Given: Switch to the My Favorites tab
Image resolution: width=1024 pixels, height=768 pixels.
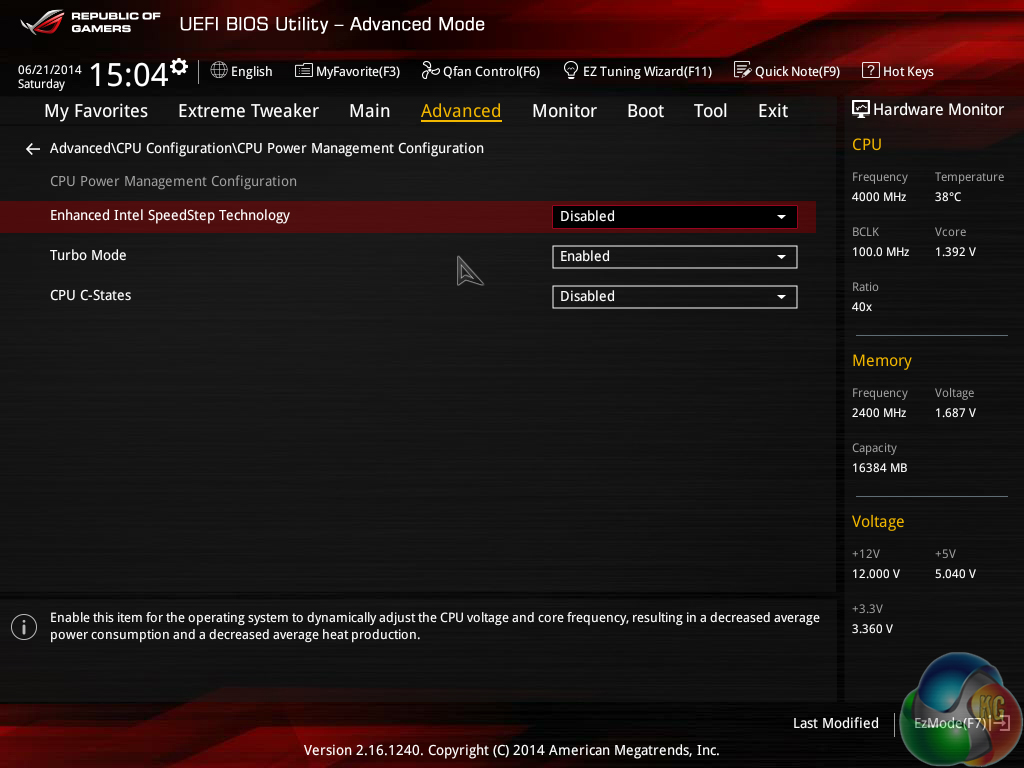Looking at the screenshot, I should click(96, 111).
